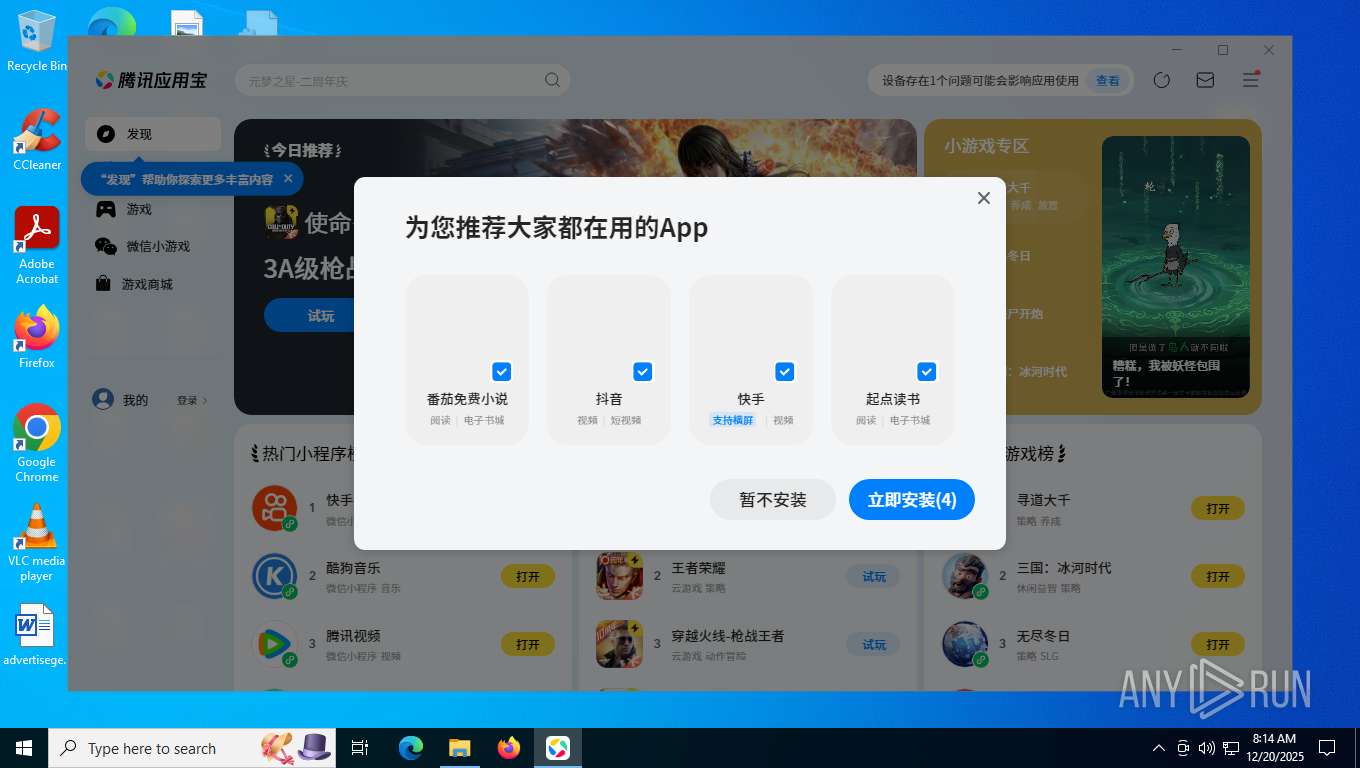1360x768 pixels.
Task: Open 糟糕,我被妖怪包围了 game thumbnail
Action: point(1176,266)
